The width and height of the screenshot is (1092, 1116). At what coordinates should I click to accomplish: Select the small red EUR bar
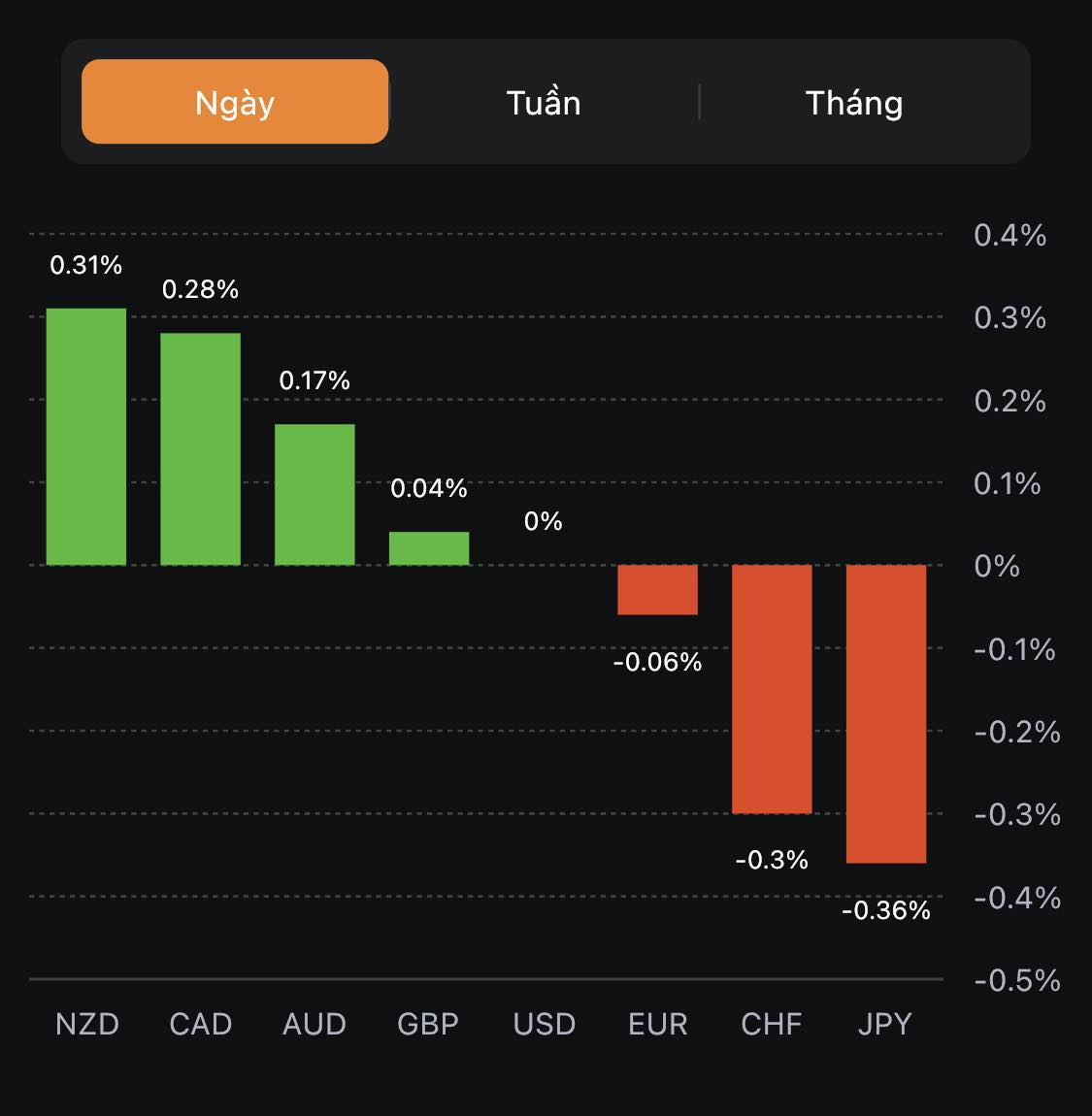(x=657, y=590)
